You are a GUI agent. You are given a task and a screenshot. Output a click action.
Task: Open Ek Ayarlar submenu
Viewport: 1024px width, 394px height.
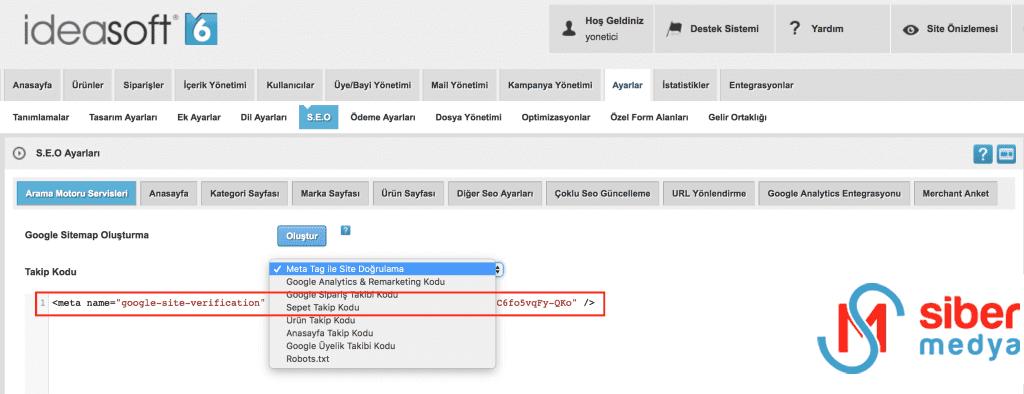[x=199, y=118]
